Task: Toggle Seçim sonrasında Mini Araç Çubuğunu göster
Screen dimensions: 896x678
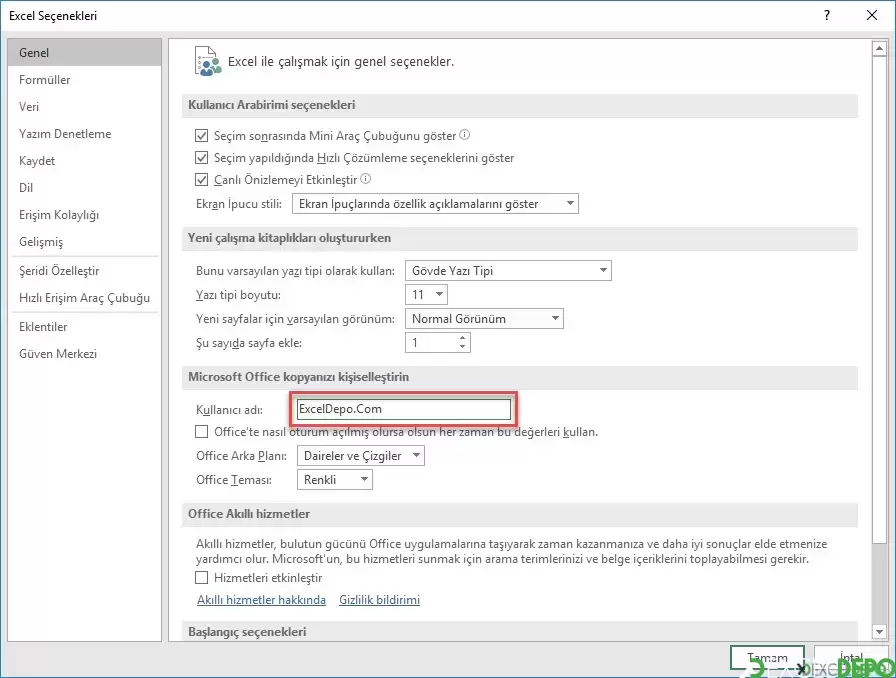Action: (201, 135)
